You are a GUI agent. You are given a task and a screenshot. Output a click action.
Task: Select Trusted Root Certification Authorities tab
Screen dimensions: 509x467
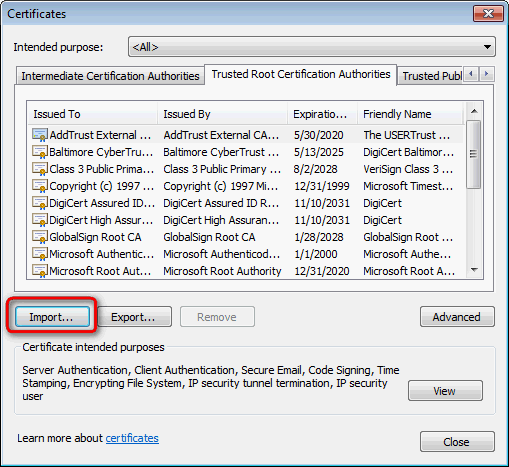tap(301, 74)
